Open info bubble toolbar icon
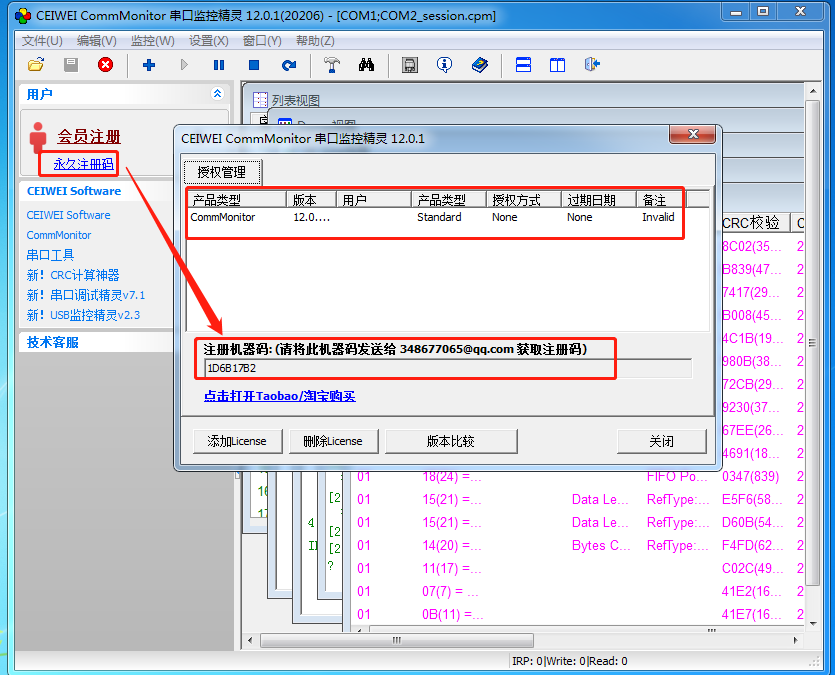Screen dimensions: 835x675 [444, 65]
